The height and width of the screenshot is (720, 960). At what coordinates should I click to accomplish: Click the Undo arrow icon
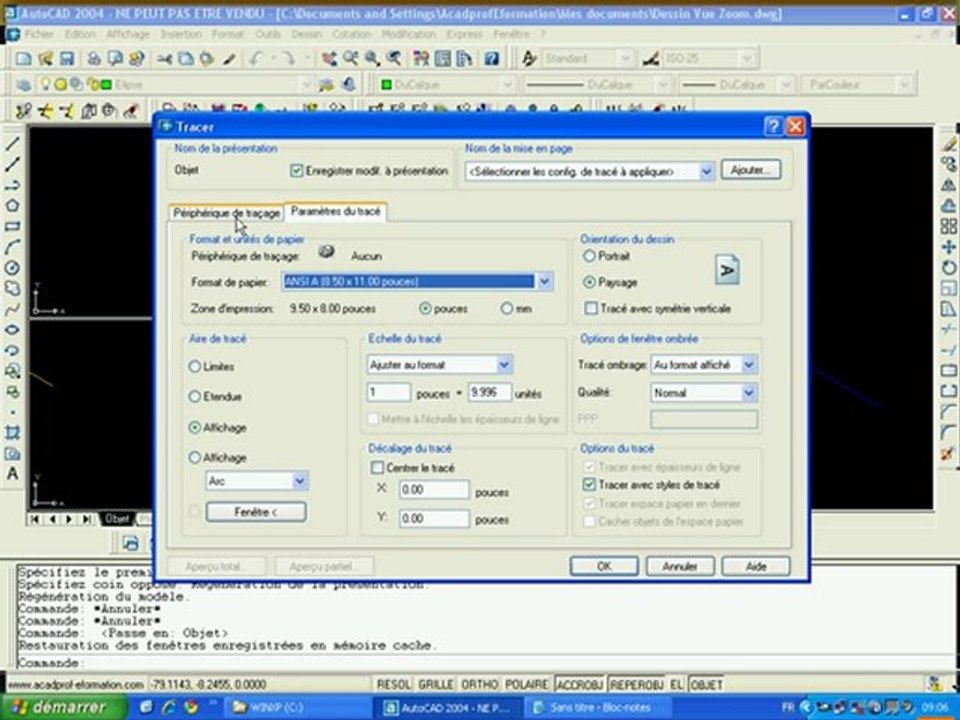(x=256, y=59)
